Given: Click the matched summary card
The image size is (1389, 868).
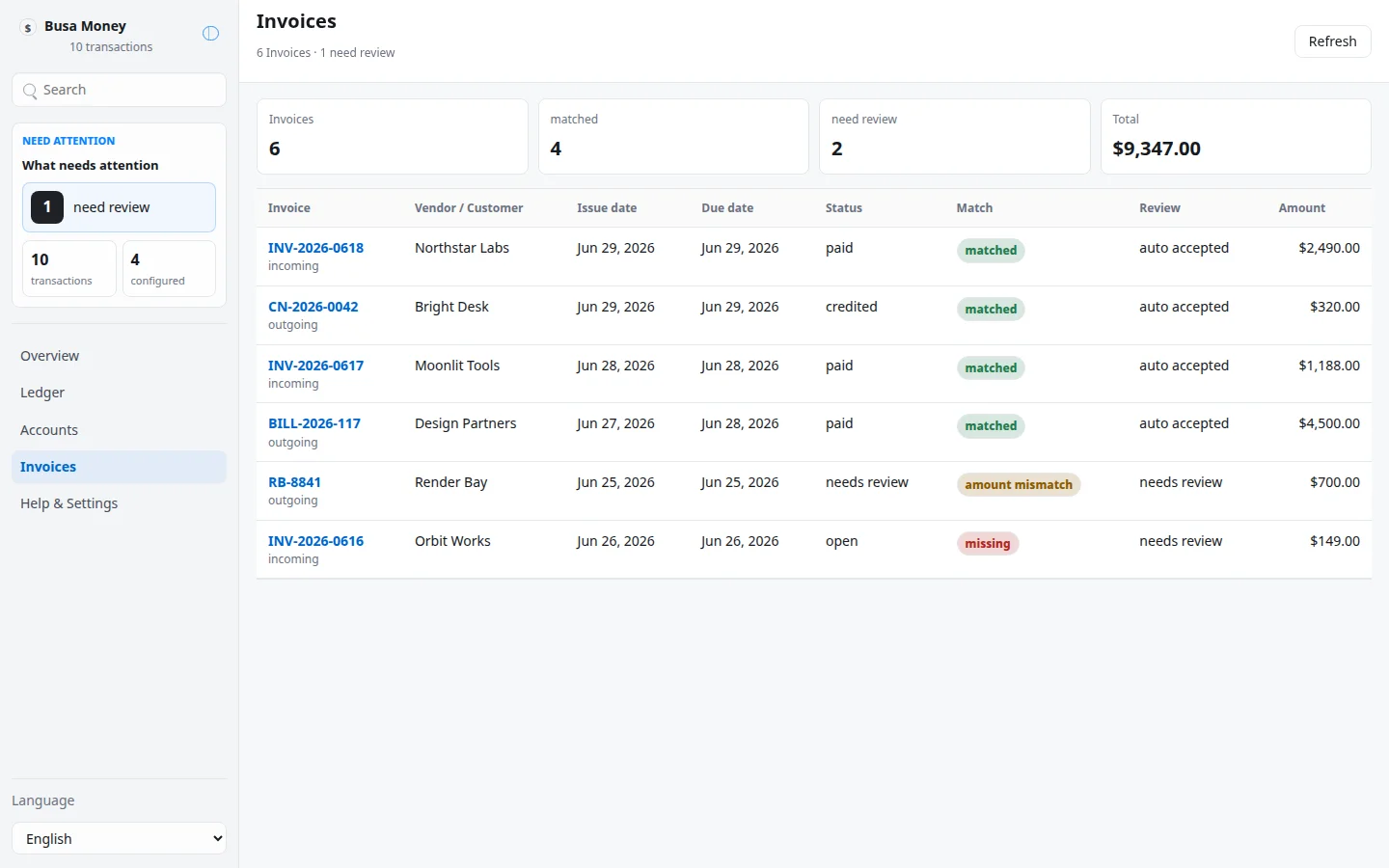Looking at the screenshot, I should pos(673,136).
